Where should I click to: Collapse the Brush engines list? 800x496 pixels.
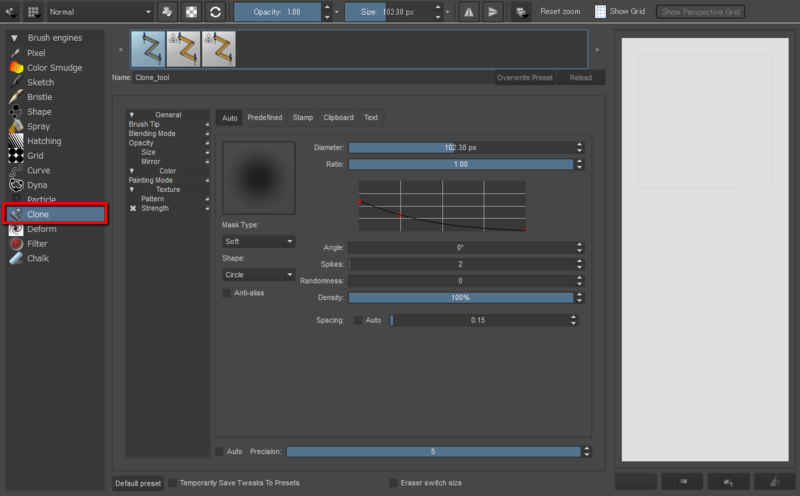(14, 38)
